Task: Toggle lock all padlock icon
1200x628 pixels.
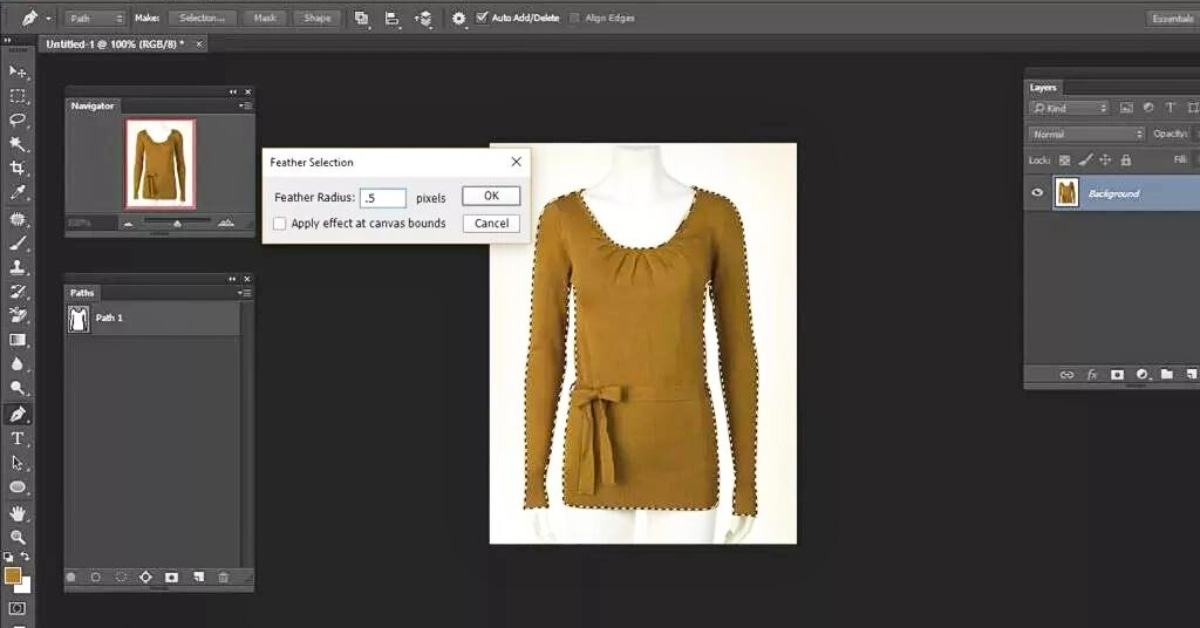Action: point(1126,160)
